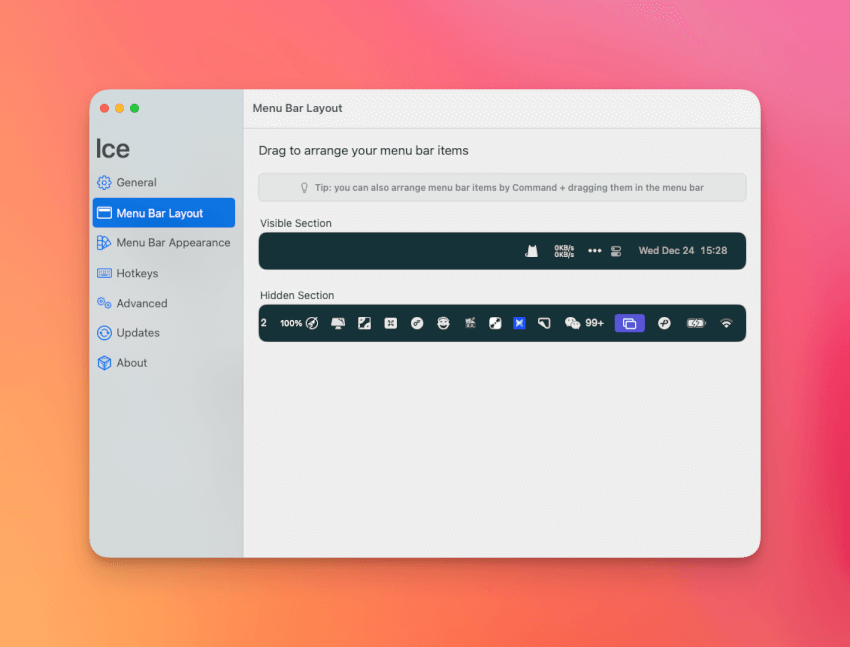Switch to the Hotkeys pane

point(137,273)
